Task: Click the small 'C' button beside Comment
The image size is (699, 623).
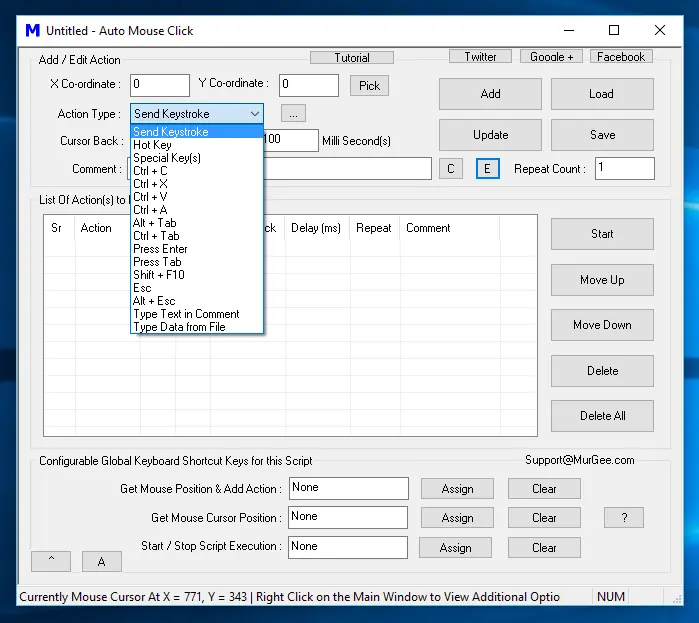Action: coord(450,169)
